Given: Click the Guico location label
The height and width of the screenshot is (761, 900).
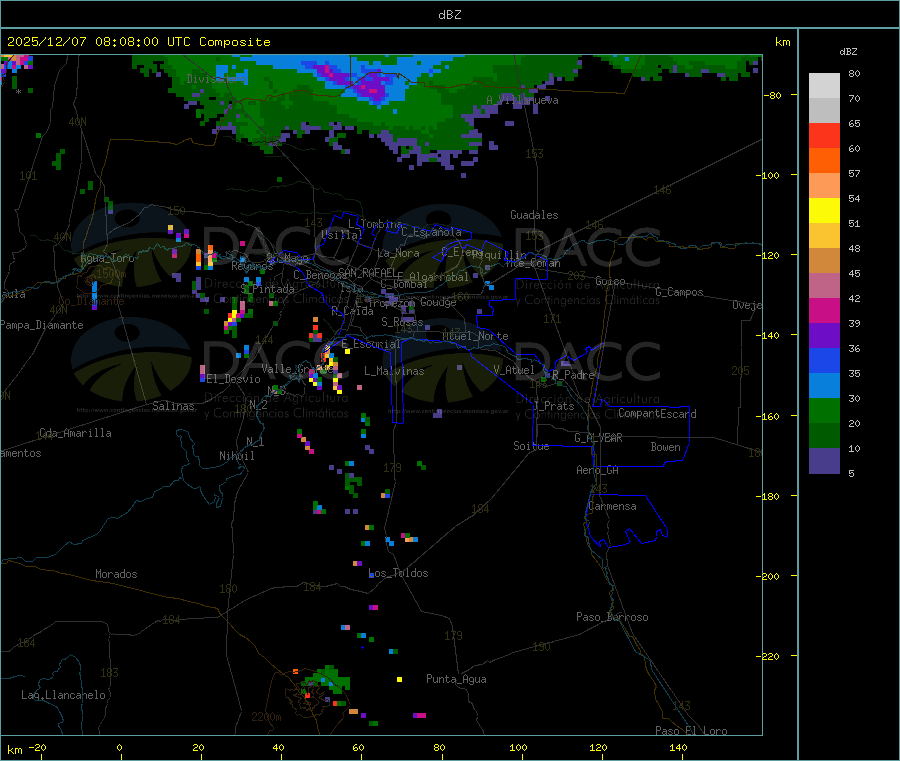Looking at the screenshot, I should pos(610,281).
